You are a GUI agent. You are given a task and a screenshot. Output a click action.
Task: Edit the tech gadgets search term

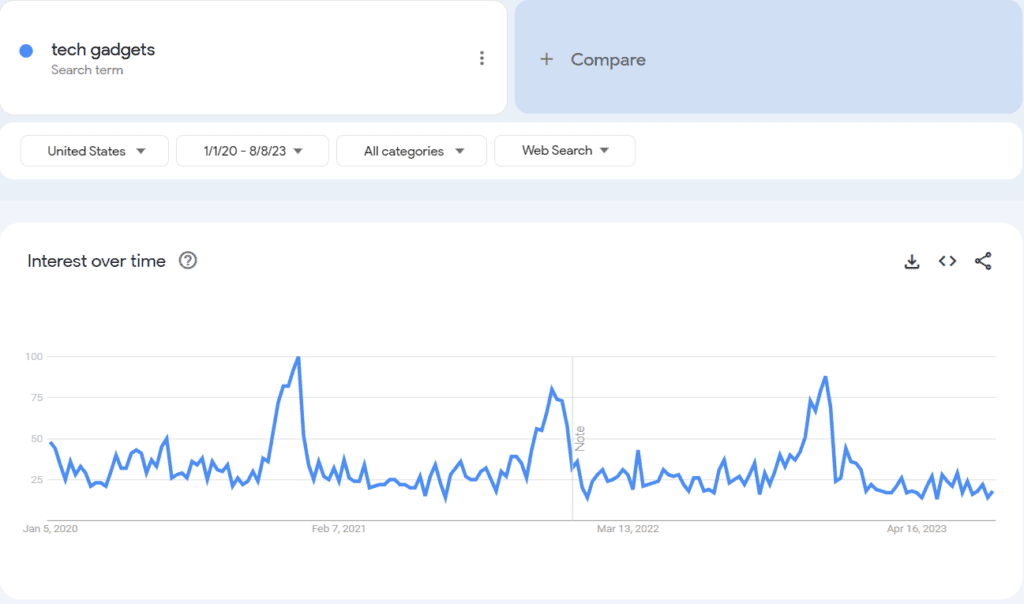click(103, 50)
